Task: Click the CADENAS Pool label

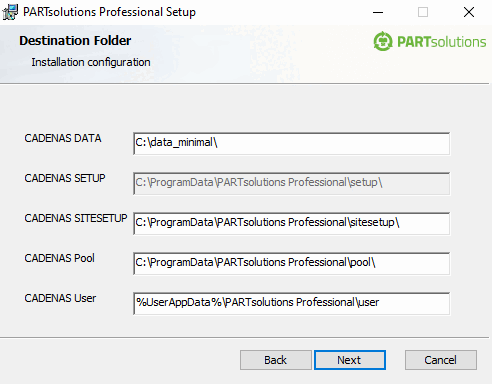Action: tap(59, 258)
